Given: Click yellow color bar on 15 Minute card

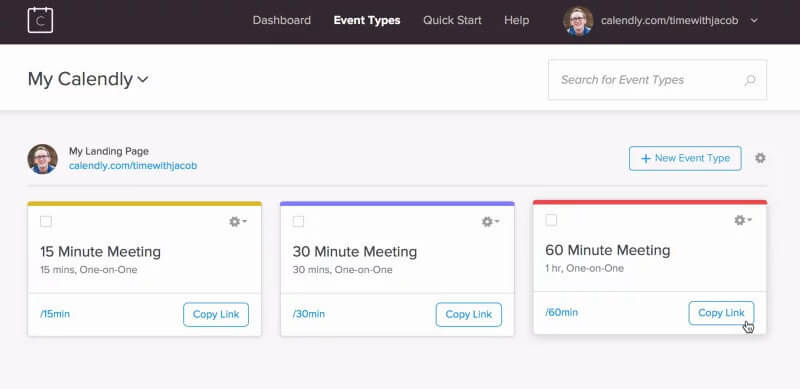Looking at the screenshot, I should (x=144, y=203).
